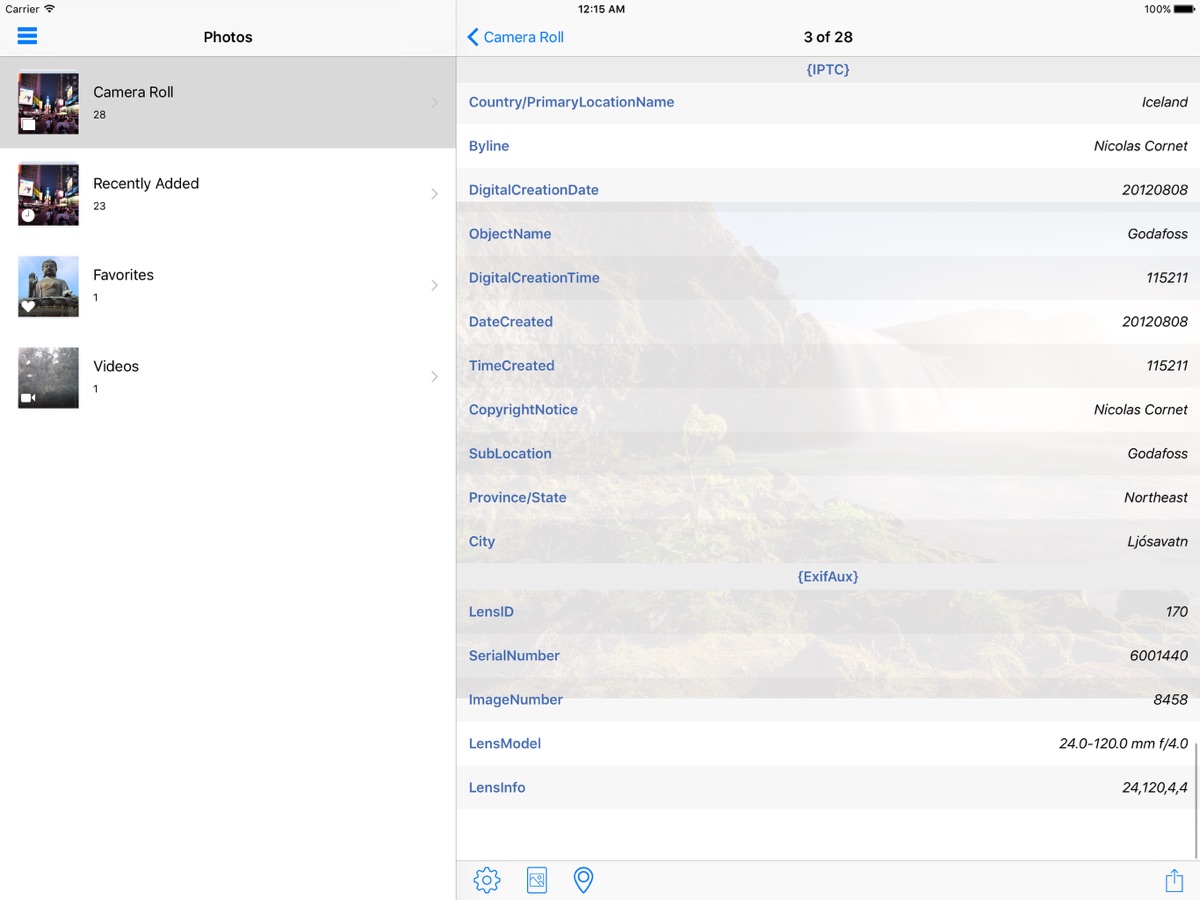This screenshot has width=1200, height=900.
Task: Select the Favorites album row
Action: (x=228, y=285)
